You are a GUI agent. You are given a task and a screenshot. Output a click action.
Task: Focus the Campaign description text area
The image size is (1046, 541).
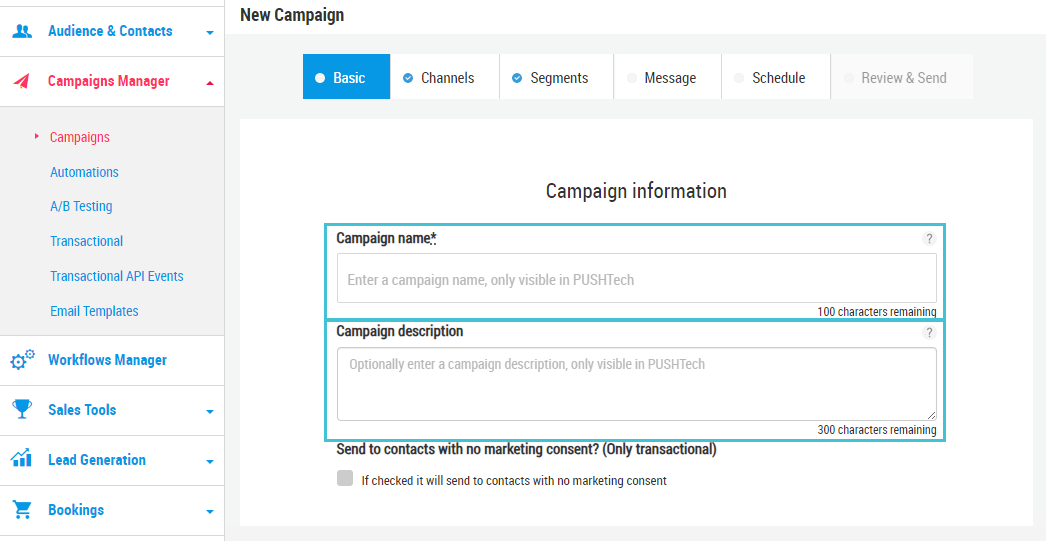(x=636, y=384)
